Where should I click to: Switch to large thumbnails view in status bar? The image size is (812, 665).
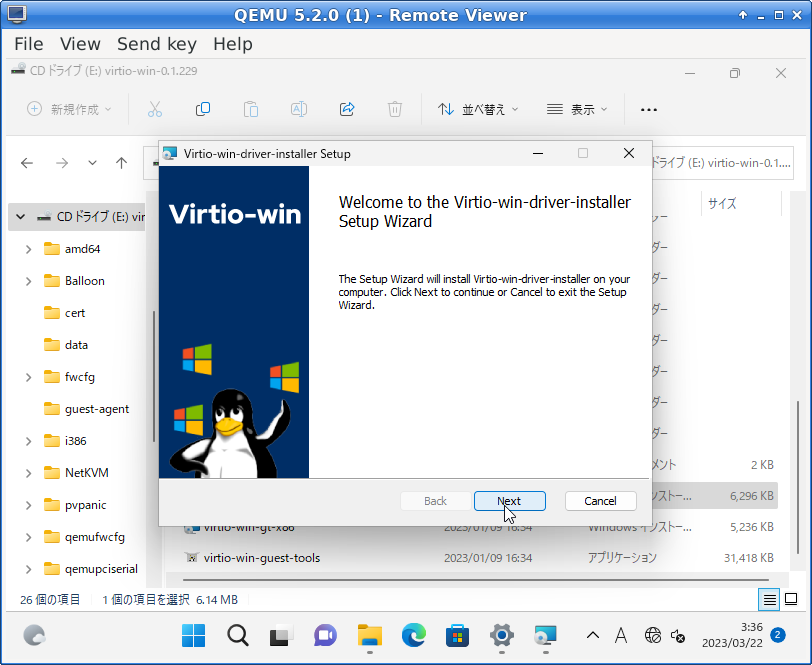tap(791, 600)
